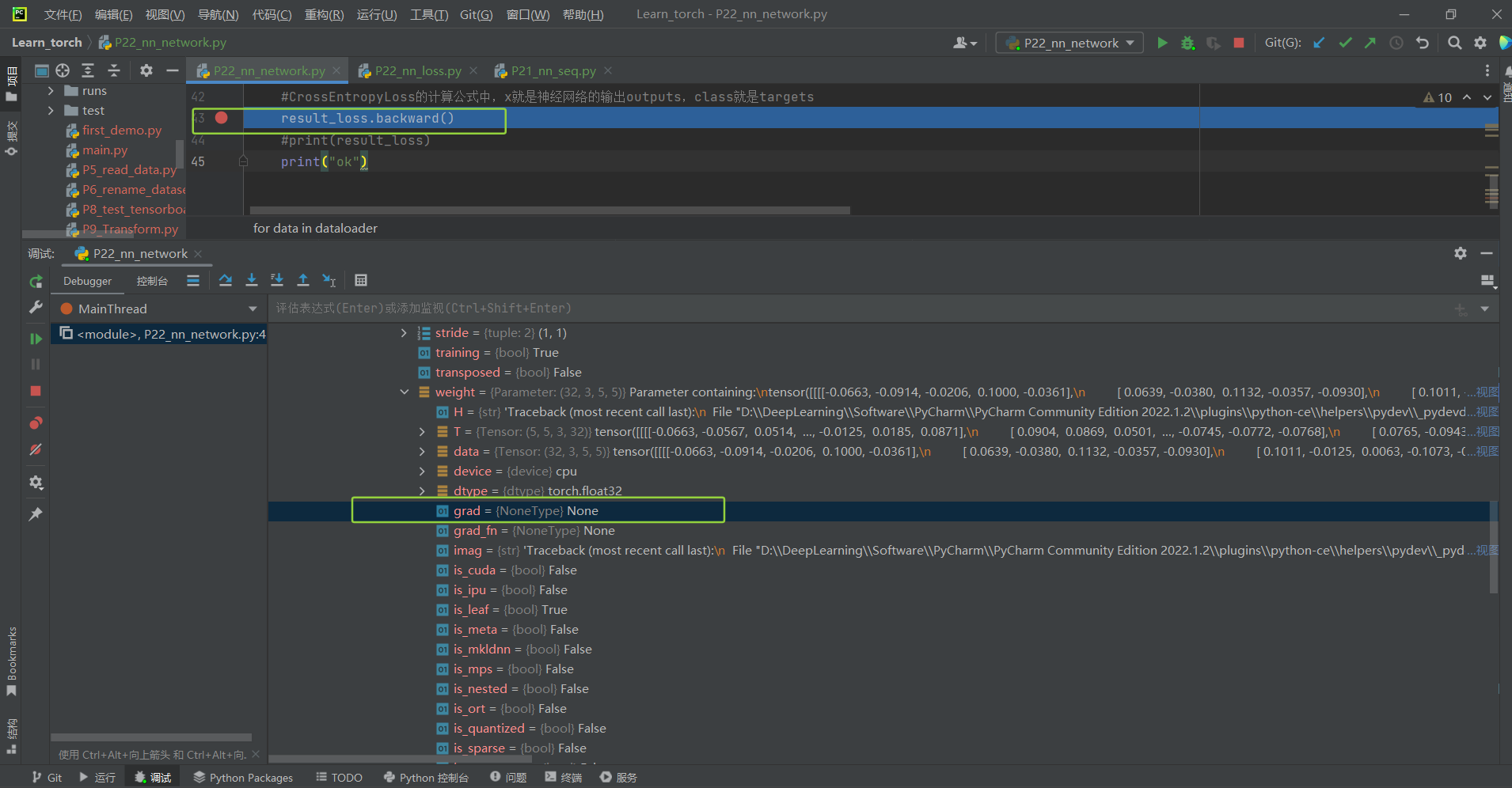The image size is (1512, 788).
Task: Switch to the P22_nn_loss.py editor tab
Action: click(417, 71)
